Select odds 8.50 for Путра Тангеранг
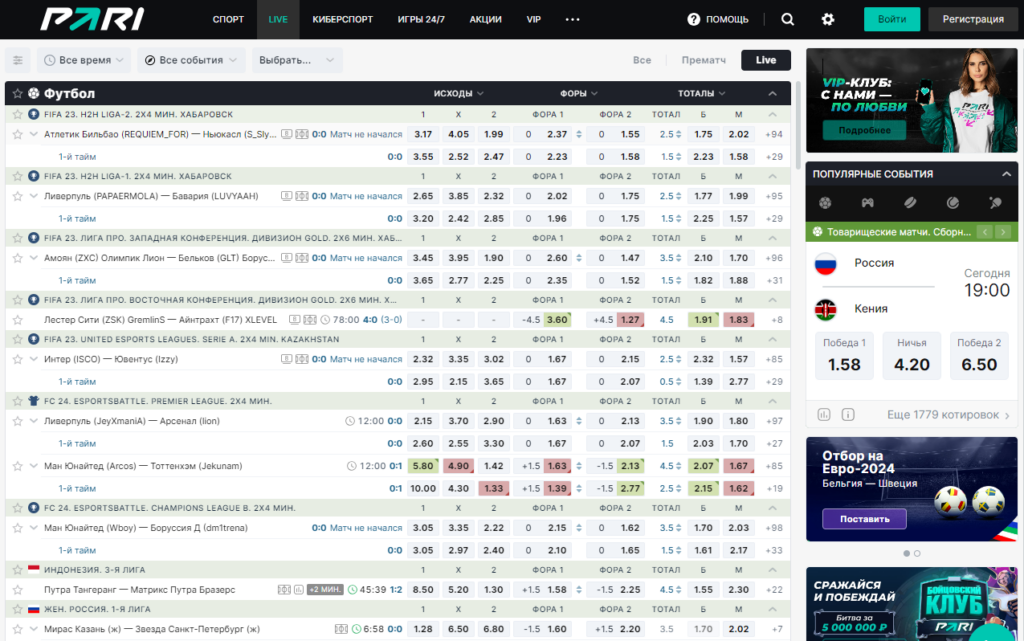The width and height of the screenshot is (1024, 641). pyautogui.click(x=423, y=589)
